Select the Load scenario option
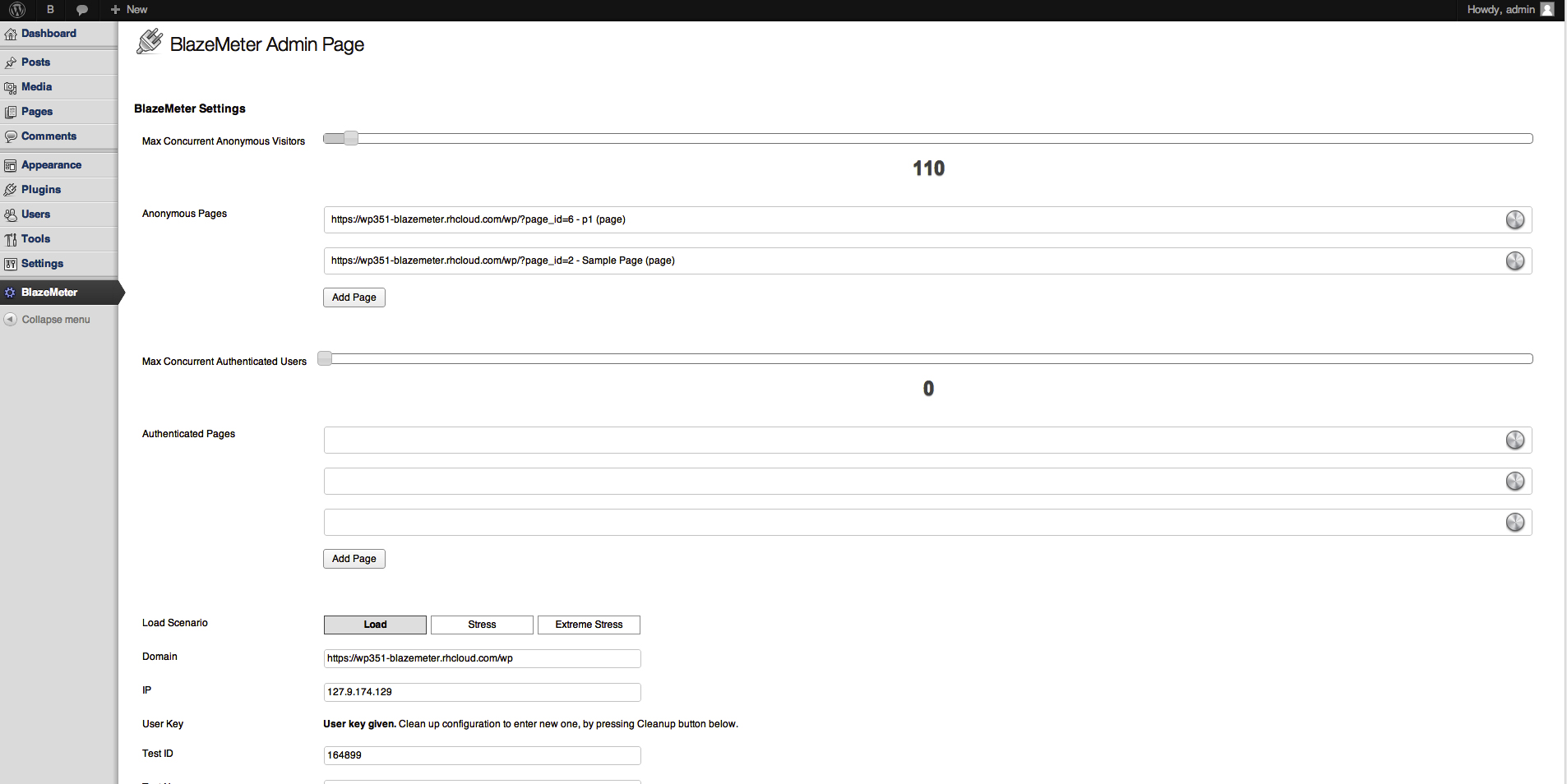This screenshot has height=784, width=1567. click(x=375, y=625)
